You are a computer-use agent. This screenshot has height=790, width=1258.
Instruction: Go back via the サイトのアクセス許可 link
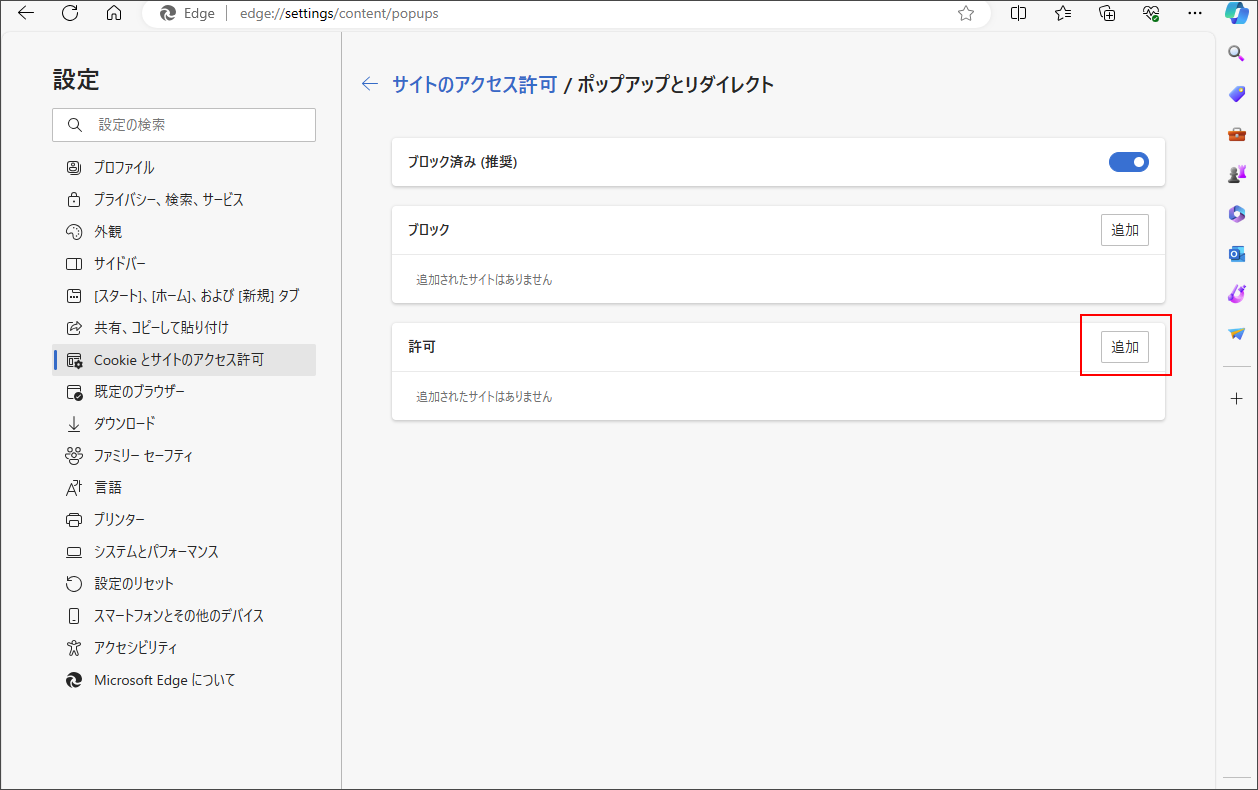pyautogui.click(x=474, y=85)
